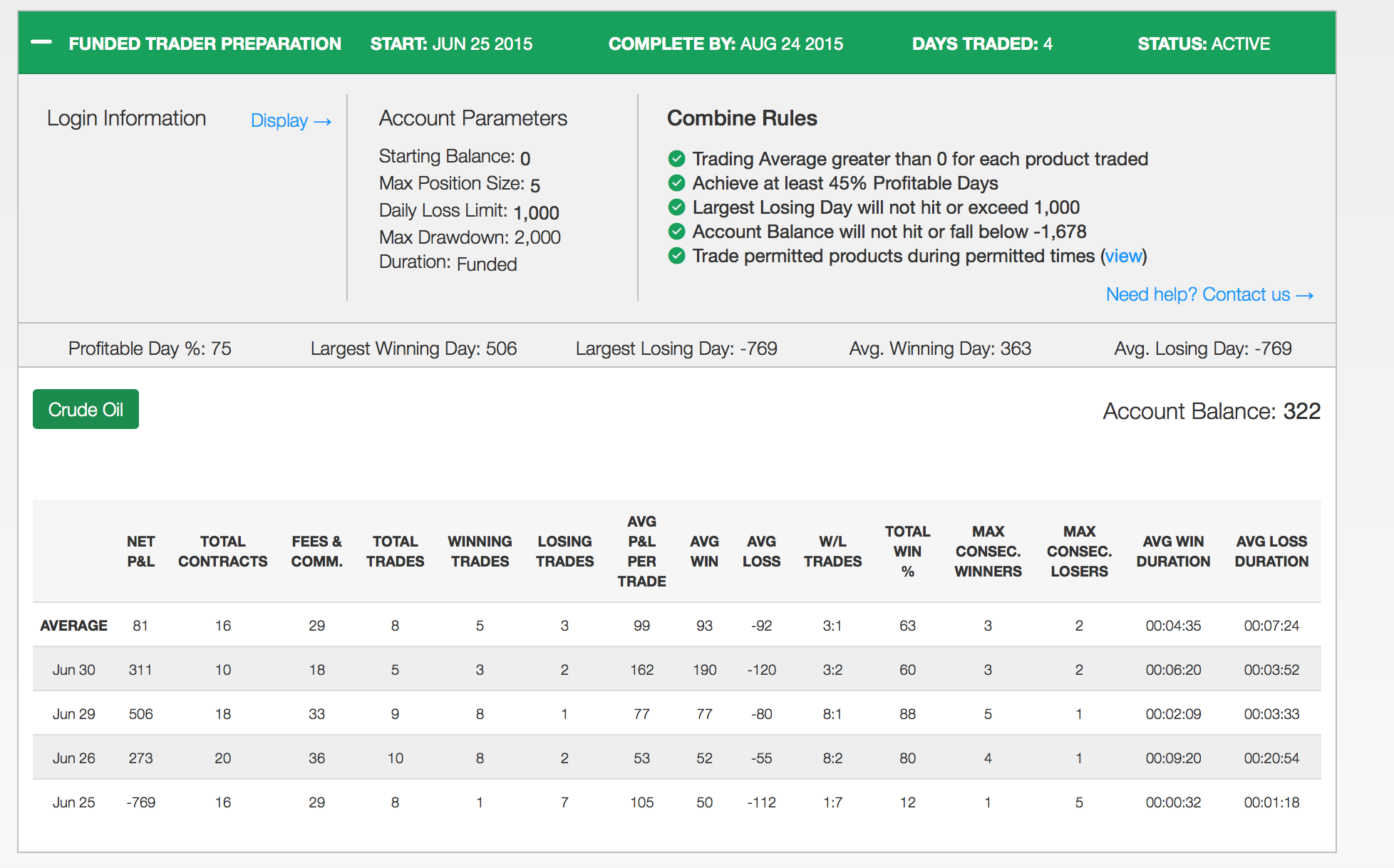This screenshot has width=1394, height=868.
Task: Click the TOTAL WIN % column header
Action: [x=907, y=552]
